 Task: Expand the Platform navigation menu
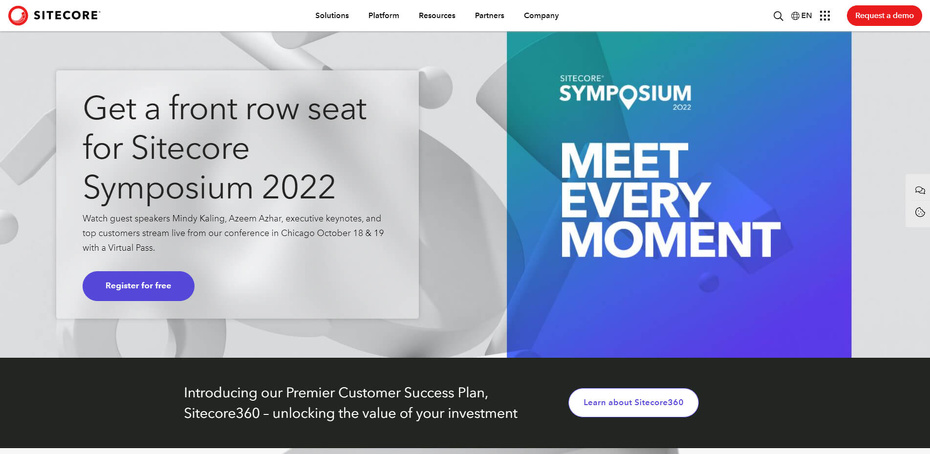coord(384,16)
